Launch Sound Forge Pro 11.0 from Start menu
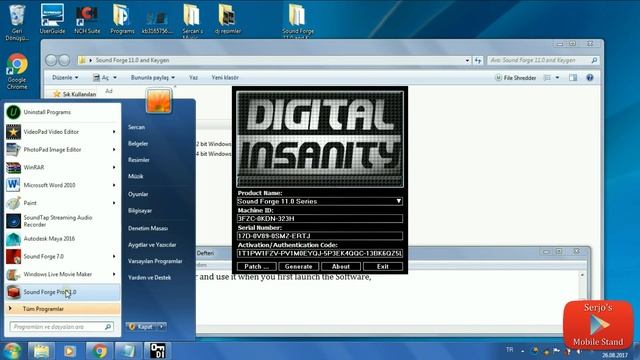Screen dimensions: 640x360 pos(62,292)
